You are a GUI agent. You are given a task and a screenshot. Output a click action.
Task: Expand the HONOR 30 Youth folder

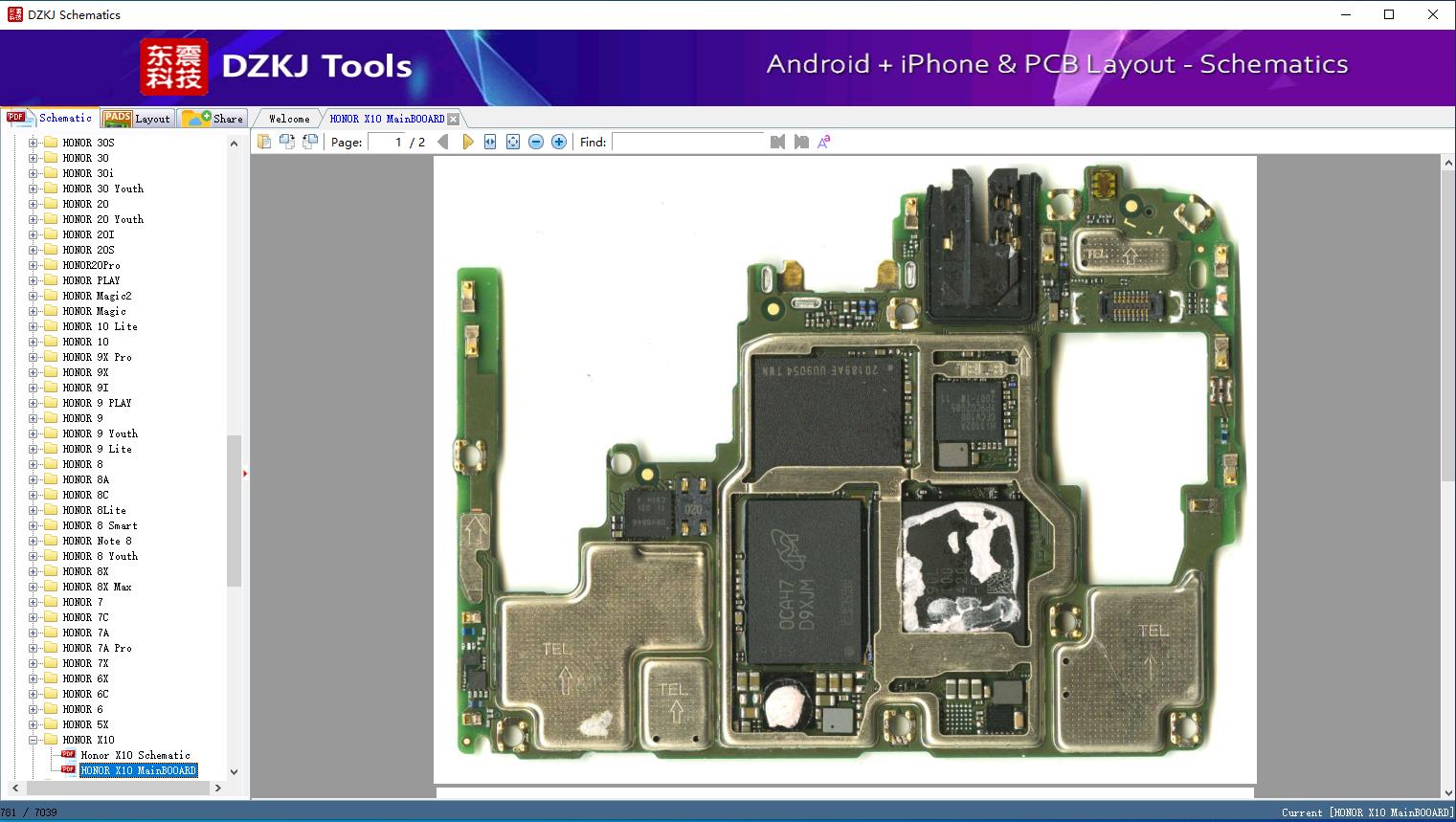point(33,189)
